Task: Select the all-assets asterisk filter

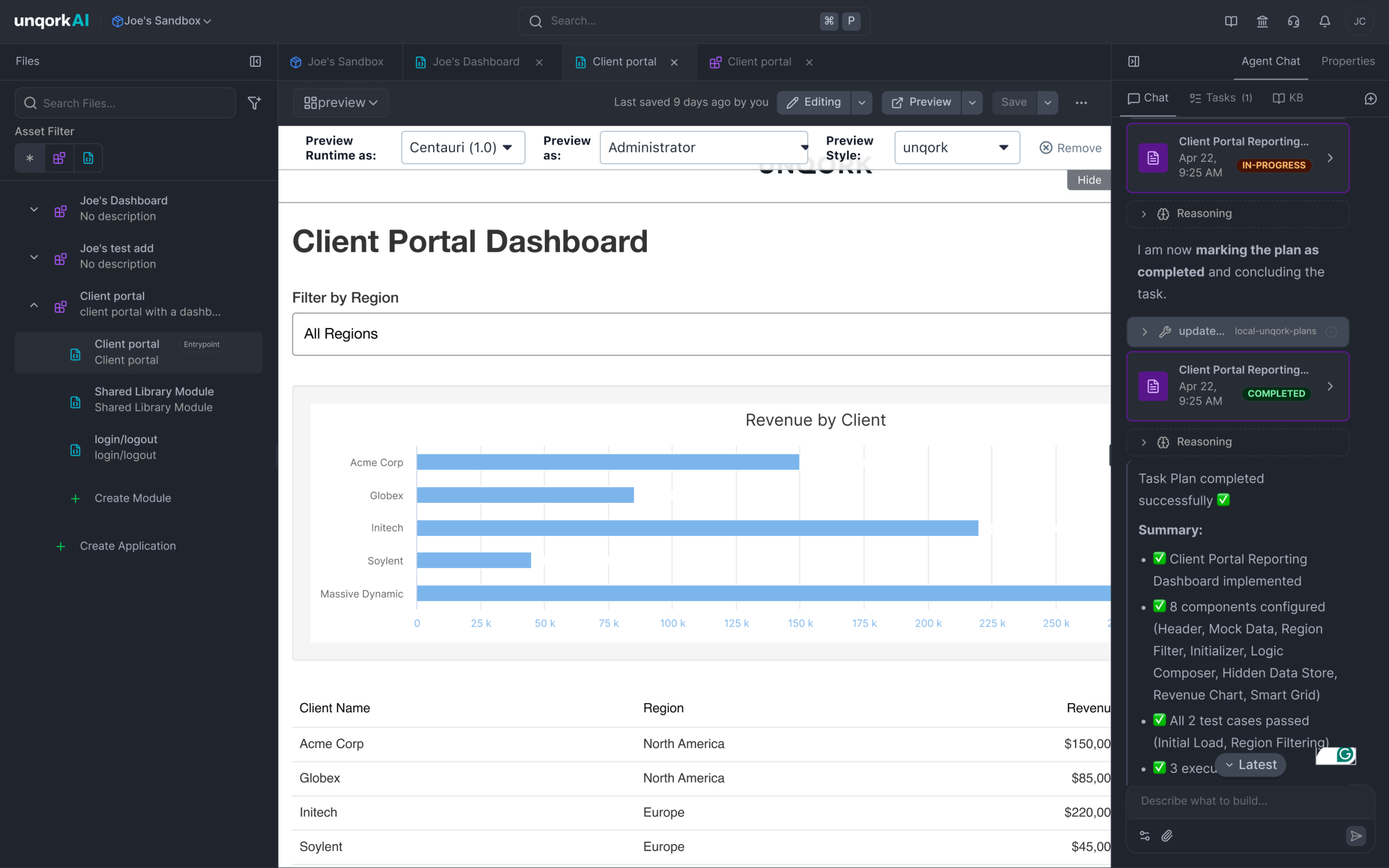Action: pos(30,158)
